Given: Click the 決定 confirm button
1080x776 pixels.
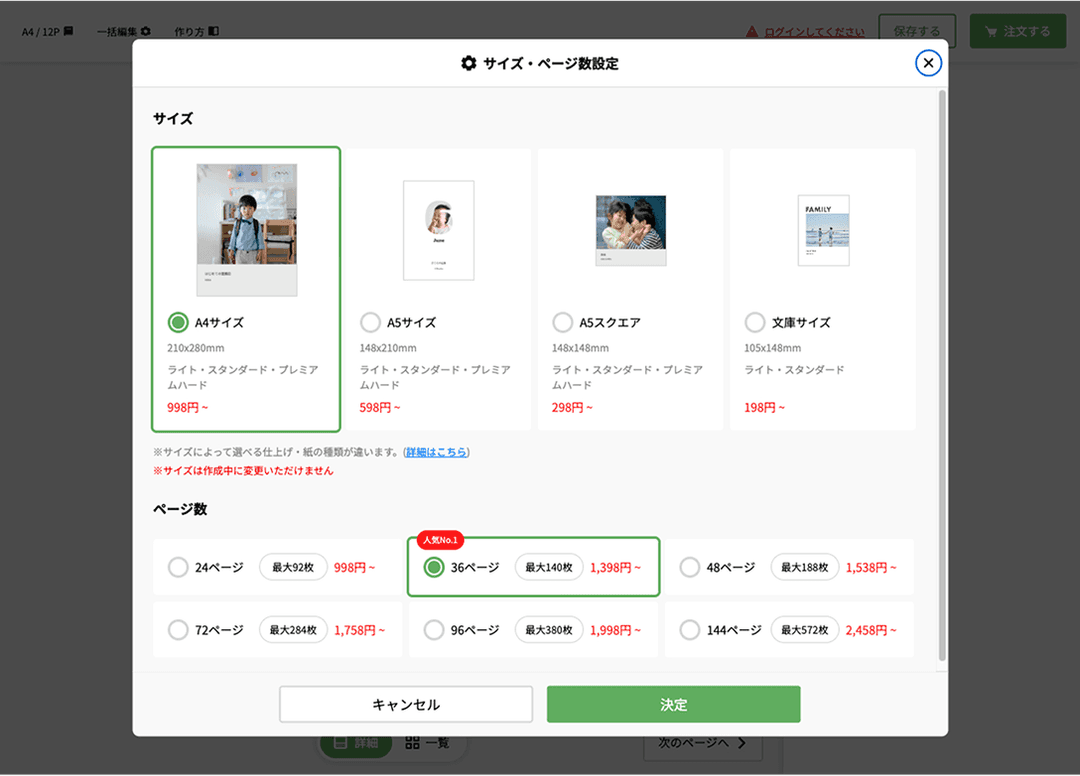Looking at the screenshot, I should click(673, 704).
